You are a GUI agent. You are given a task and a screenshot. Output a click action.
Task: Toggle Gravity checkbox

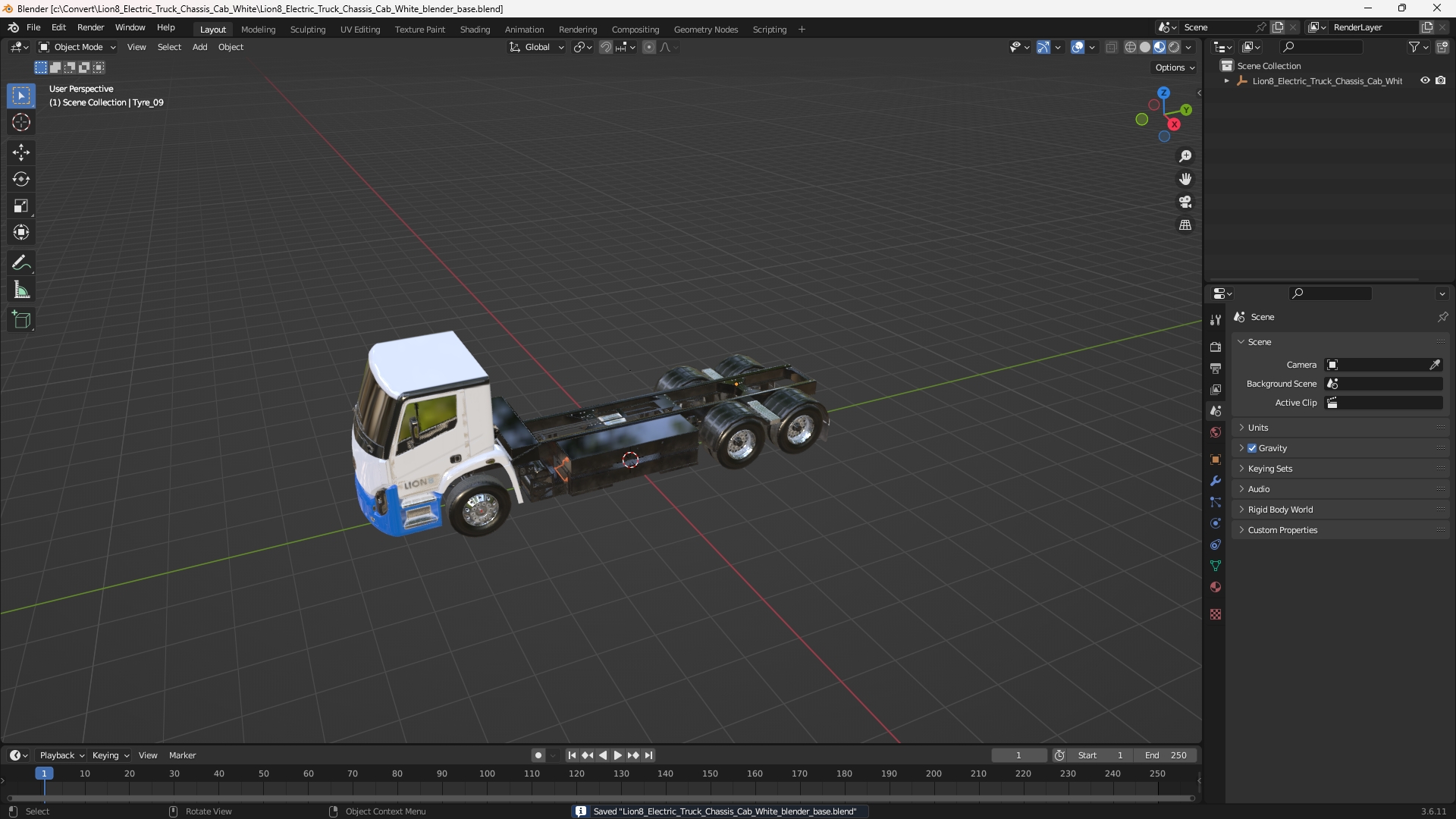pos(1252,448)
